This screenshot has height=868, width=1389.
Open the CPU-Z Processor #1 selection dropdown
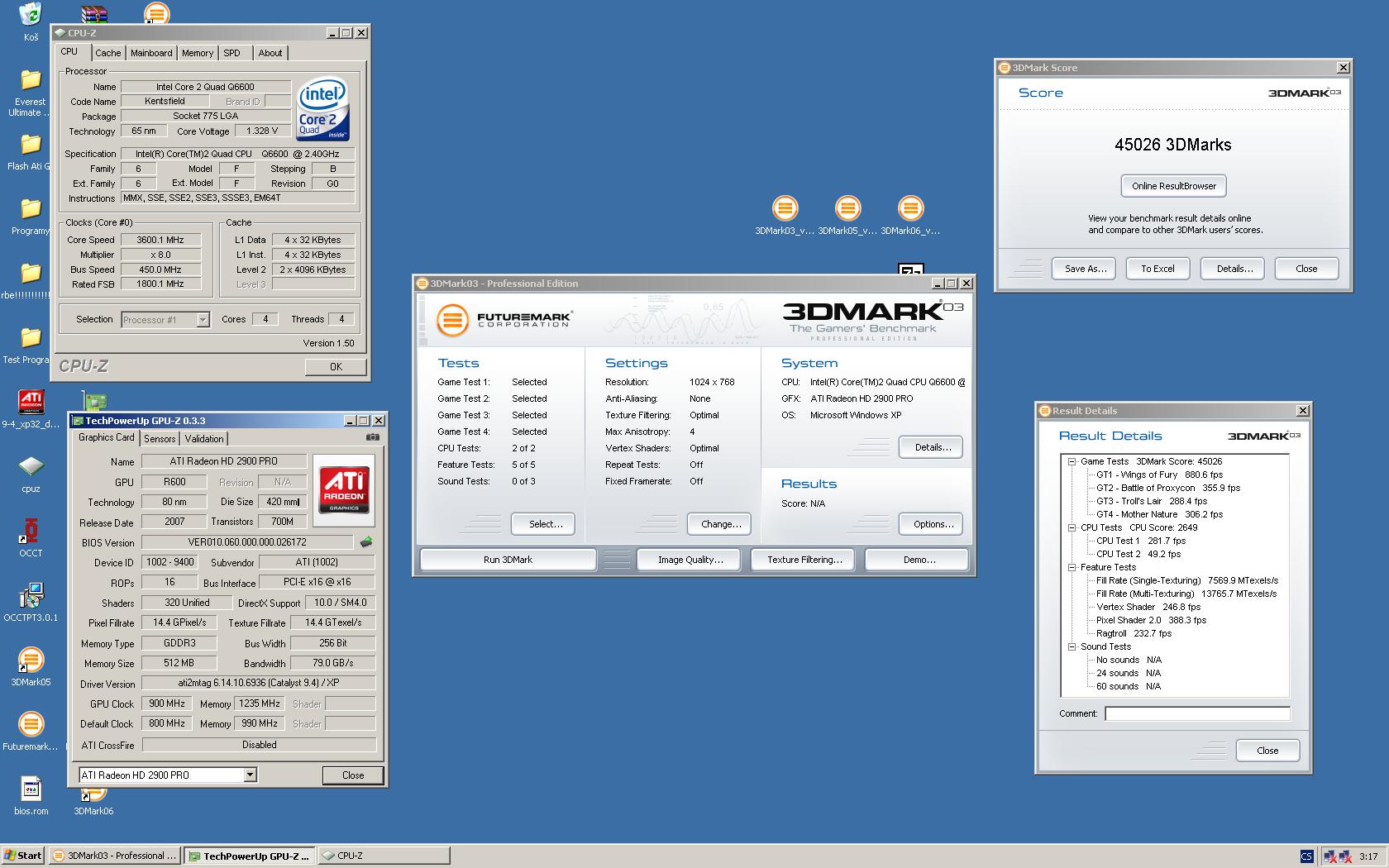[x=203, y=320]
